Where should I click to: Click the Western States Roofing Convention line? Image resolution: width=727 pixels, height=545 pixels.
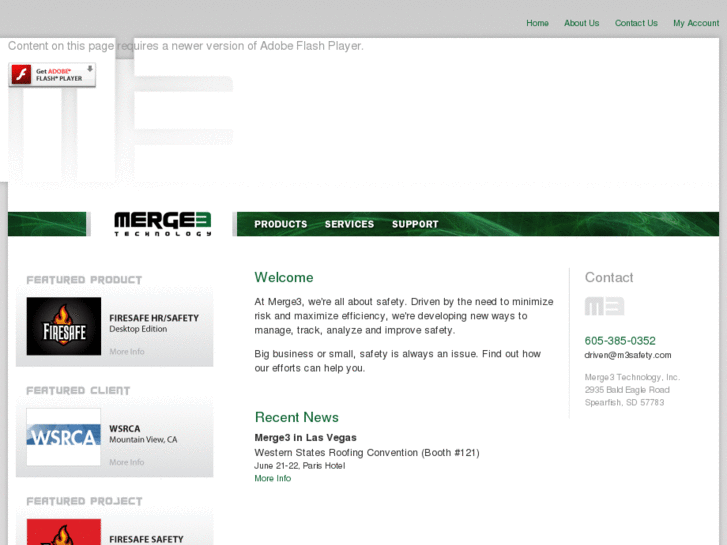pos(367,453)
